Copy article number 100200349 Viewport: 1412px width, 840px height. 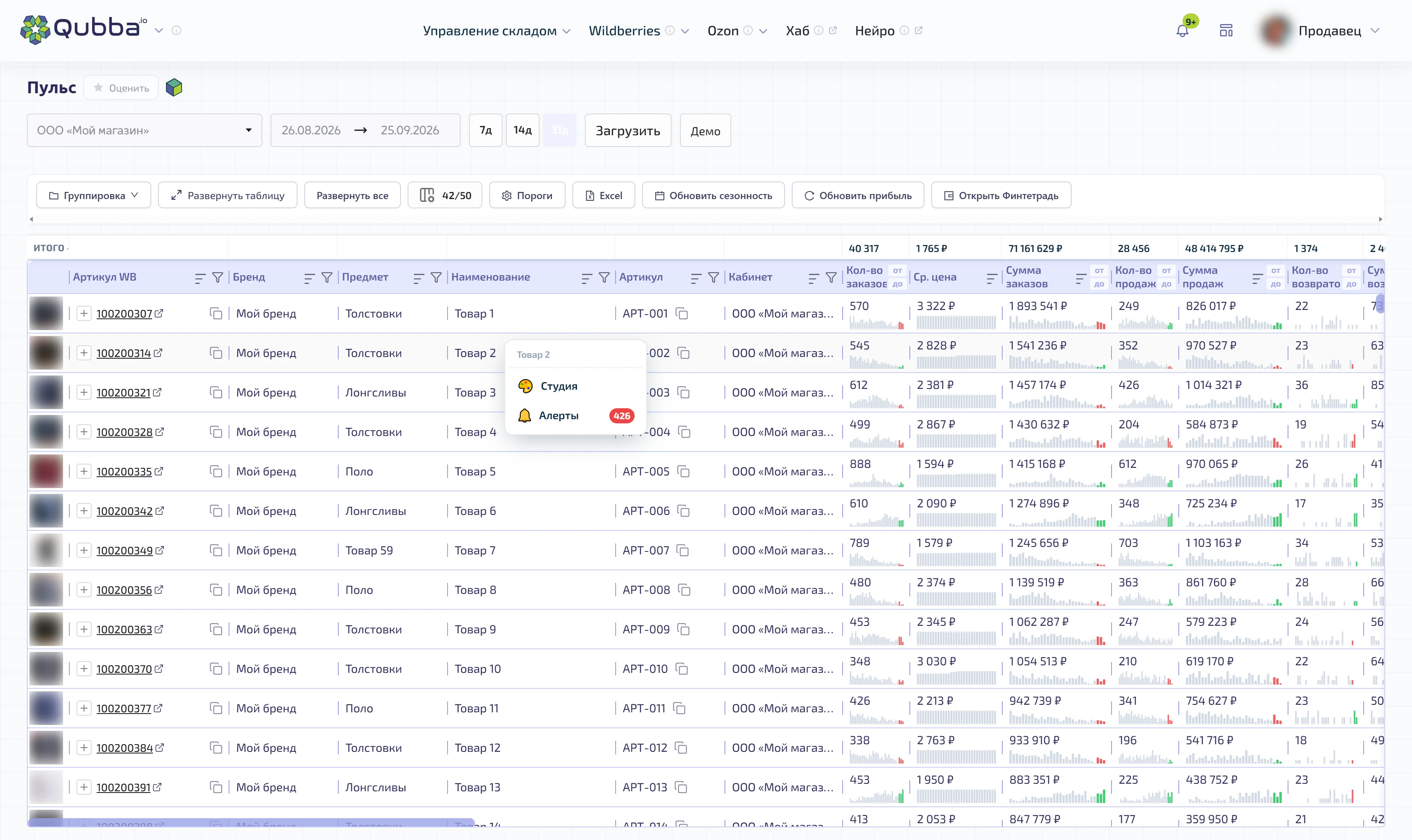(216, 551)
